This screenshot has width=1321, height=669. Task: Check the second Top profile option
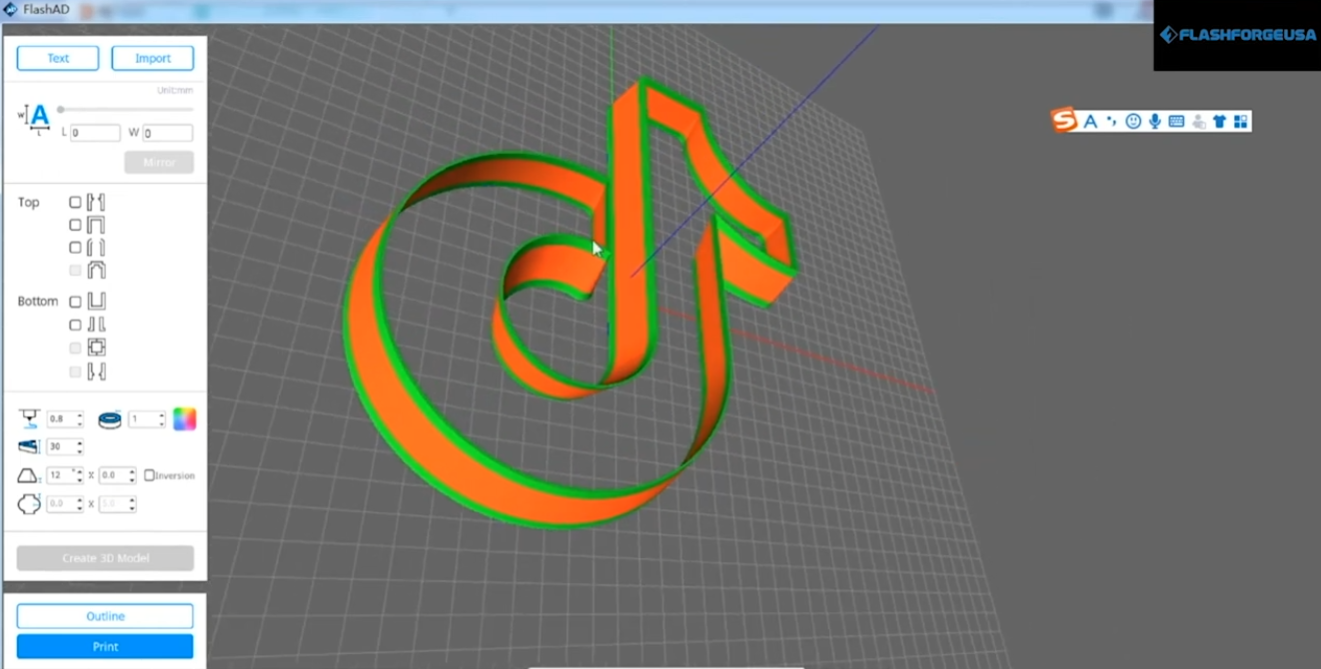[x=75, y=225]
